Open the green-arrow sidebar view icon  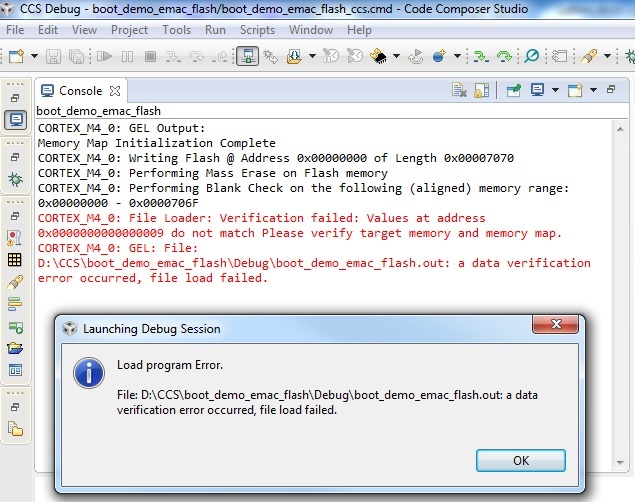pyautogui.click(x=15, y=327)
